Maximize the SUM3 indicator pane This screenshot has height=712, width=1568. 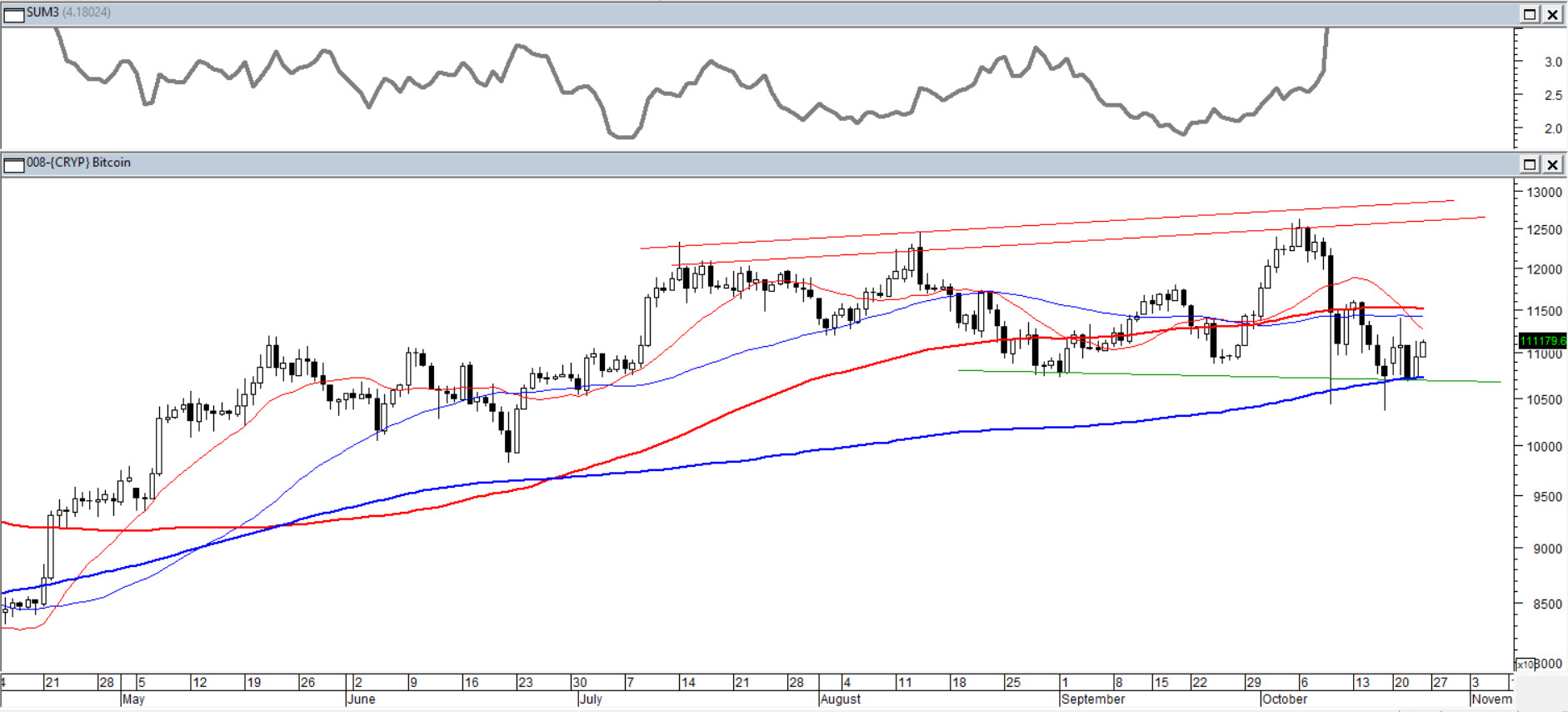point(1530,14)
